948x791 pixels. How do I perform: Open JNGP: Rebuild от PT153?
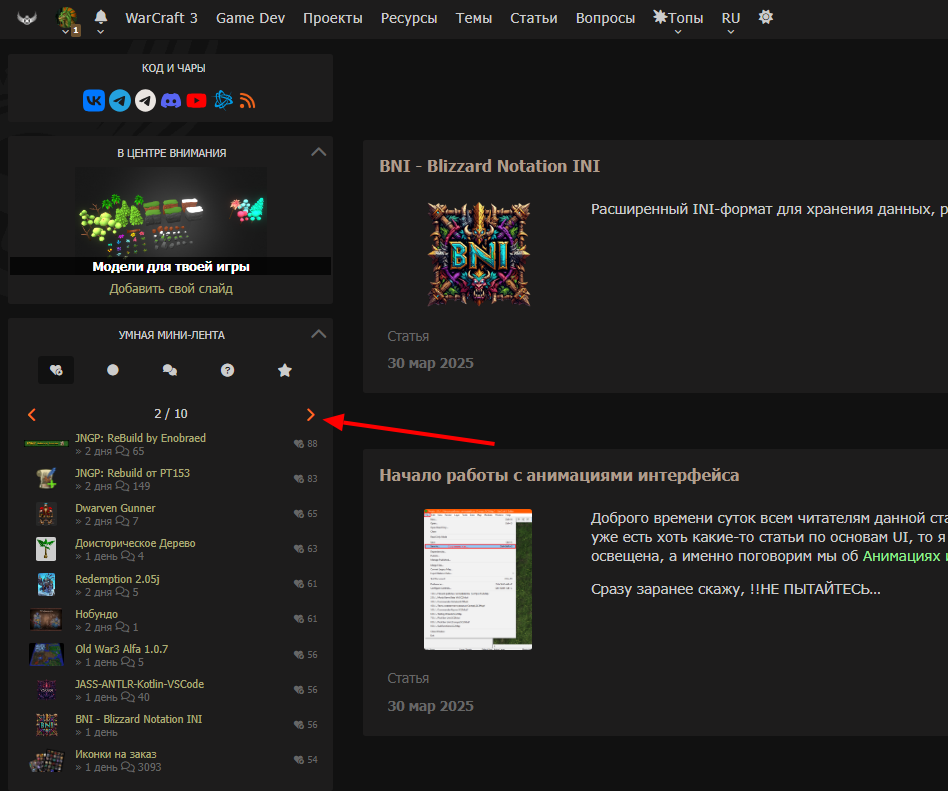coord(132,473)
